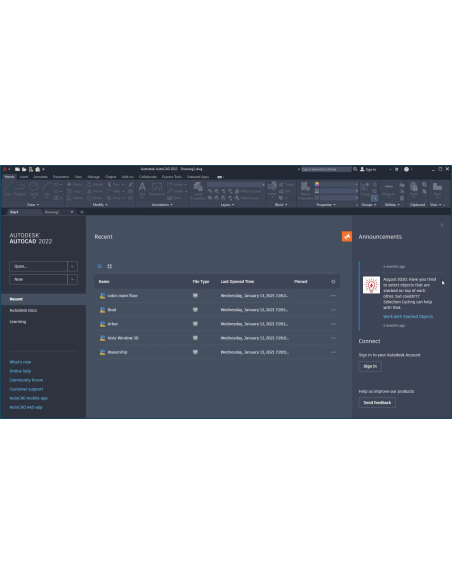Image resolution: width=452 pixels, height=584 pixels.
Task: Expand the Modify panel dropdown
Action: [100, 204]
